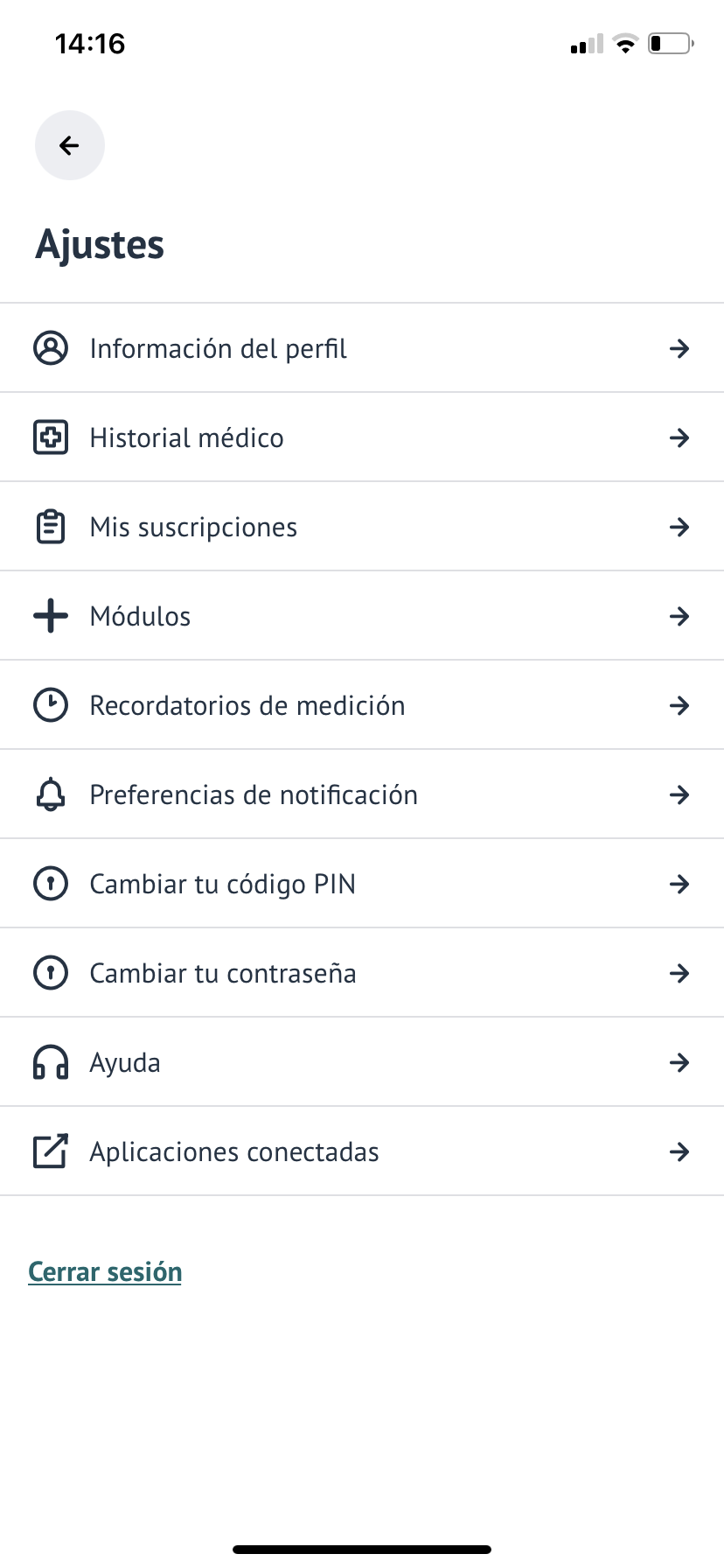Select Recordatorios de medición
This screenshot has width=724, height=1568.
tap(247, 705)
